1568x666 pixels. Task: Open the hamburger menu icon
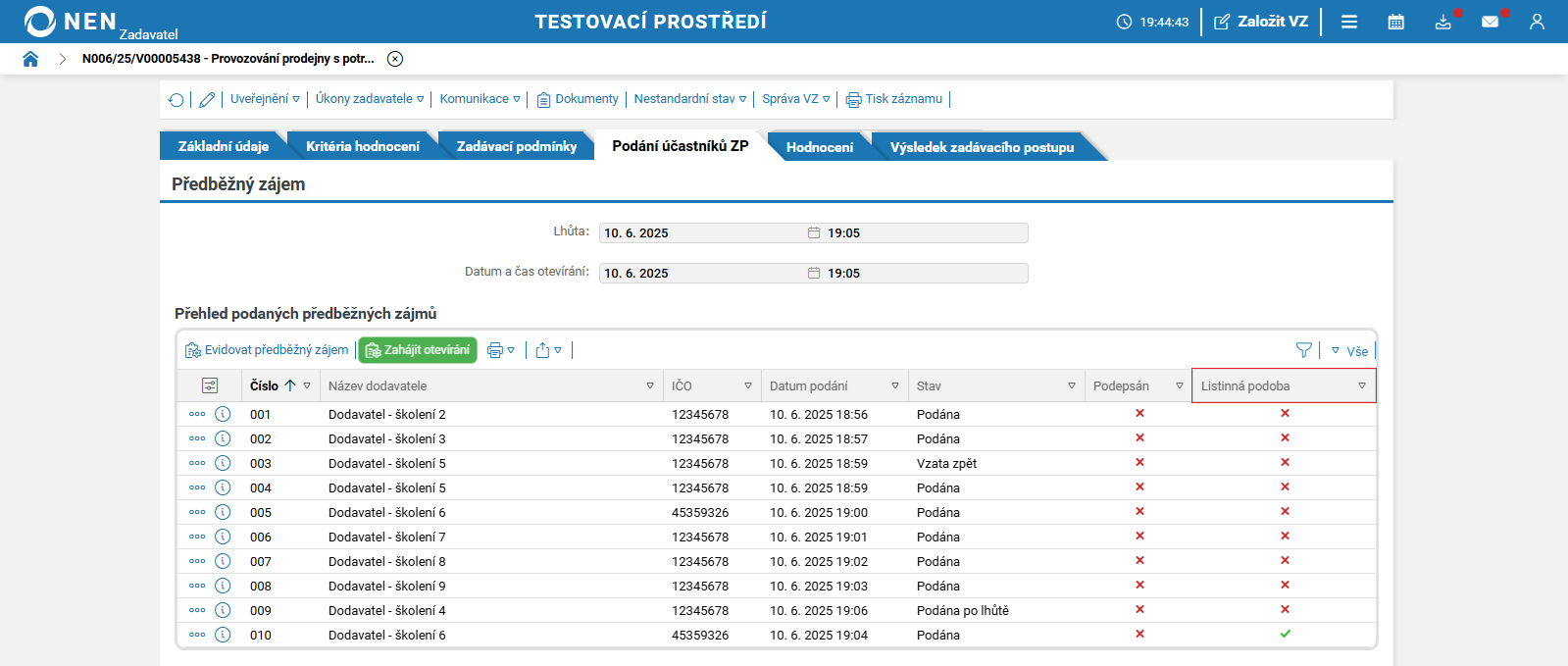click(x=1349, y=22)
